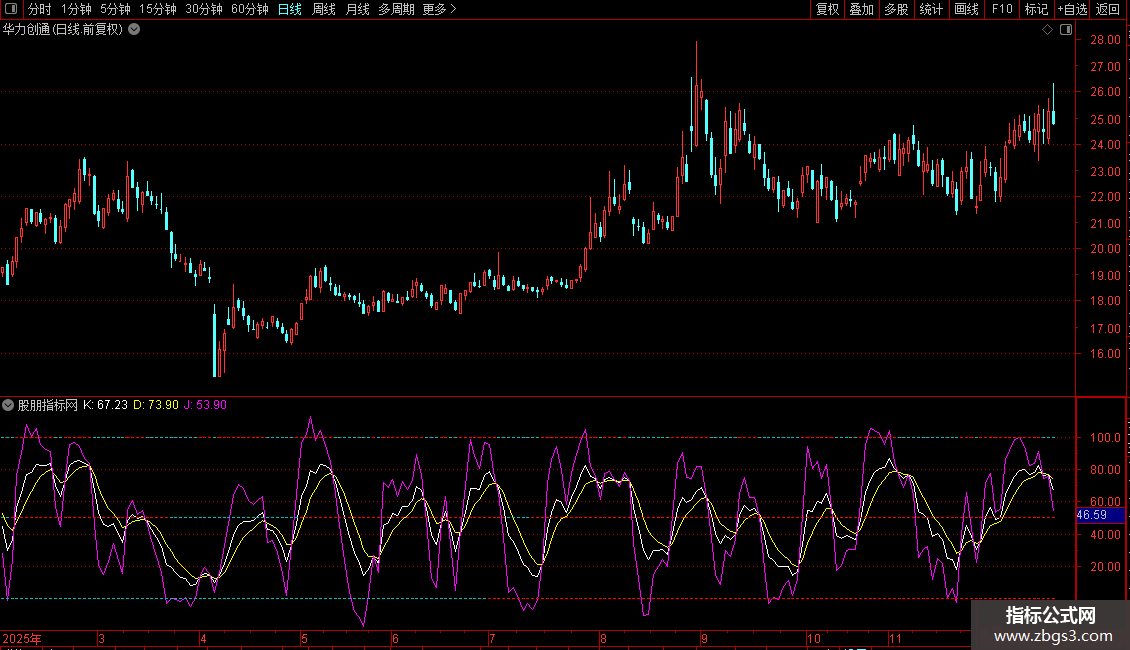Toggle the right side panel icon
The width and height of the screenshot is (1130, 650).
pos(1065,30)
